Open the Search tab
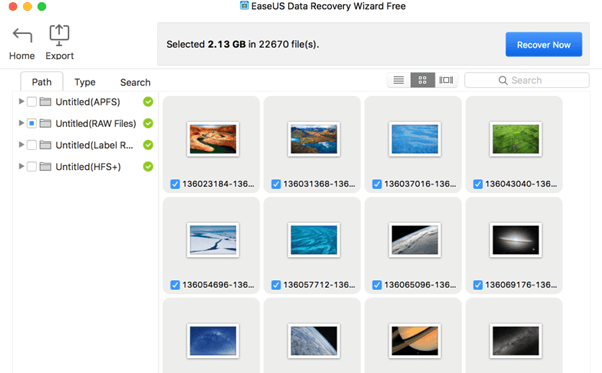Image resolution: width=602 pixels, height=373 pixels. coord(135,82)
